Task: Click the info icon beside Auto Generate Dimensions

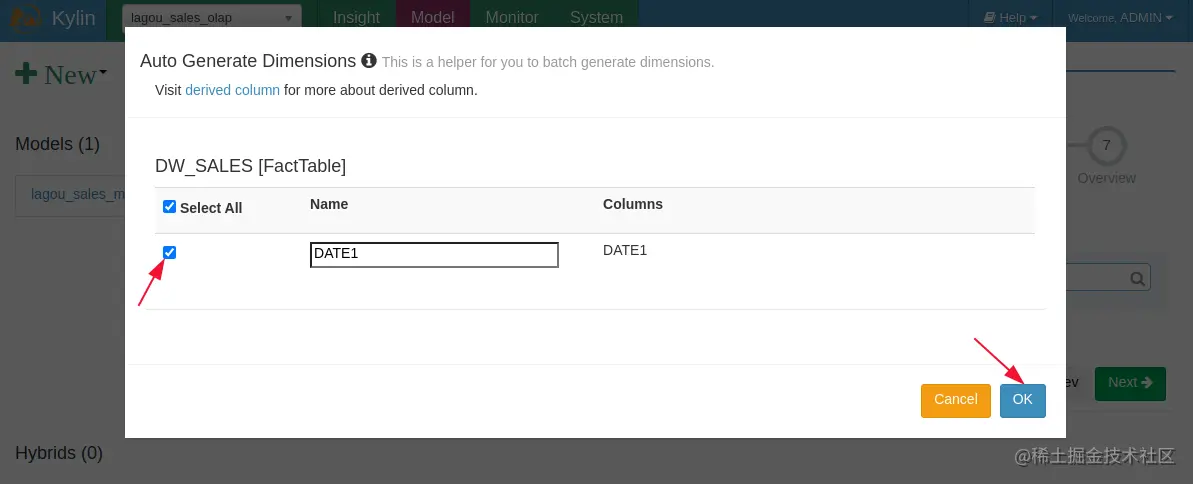Action: 369,60
